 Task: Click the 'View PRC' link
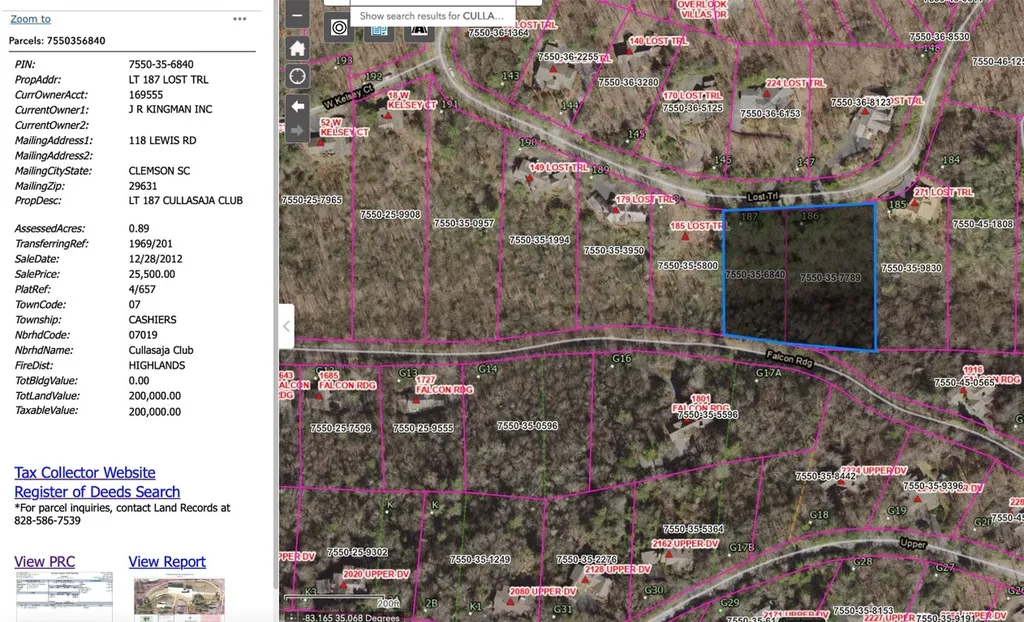(x=44, y=561)
